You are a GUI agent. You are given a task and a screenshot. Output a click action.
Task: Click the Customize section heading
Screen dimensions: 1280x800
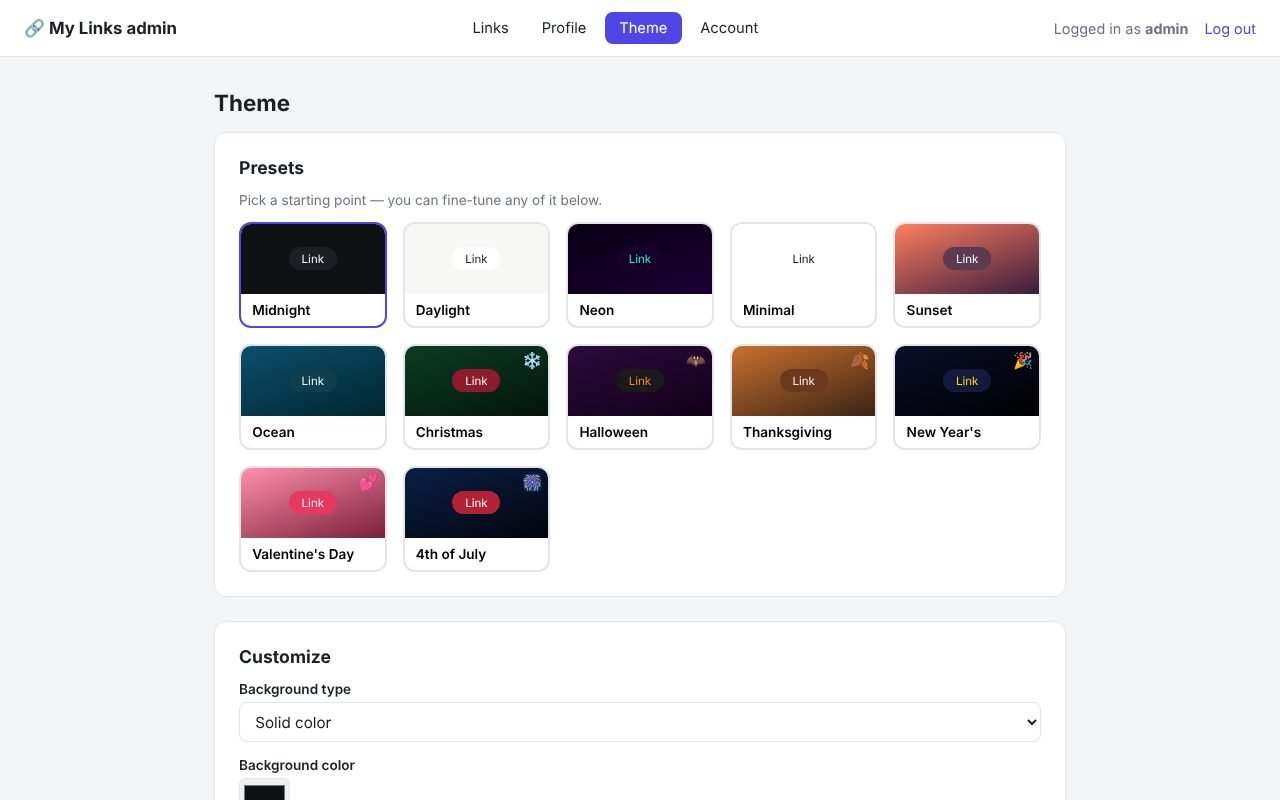click(285, 657)
